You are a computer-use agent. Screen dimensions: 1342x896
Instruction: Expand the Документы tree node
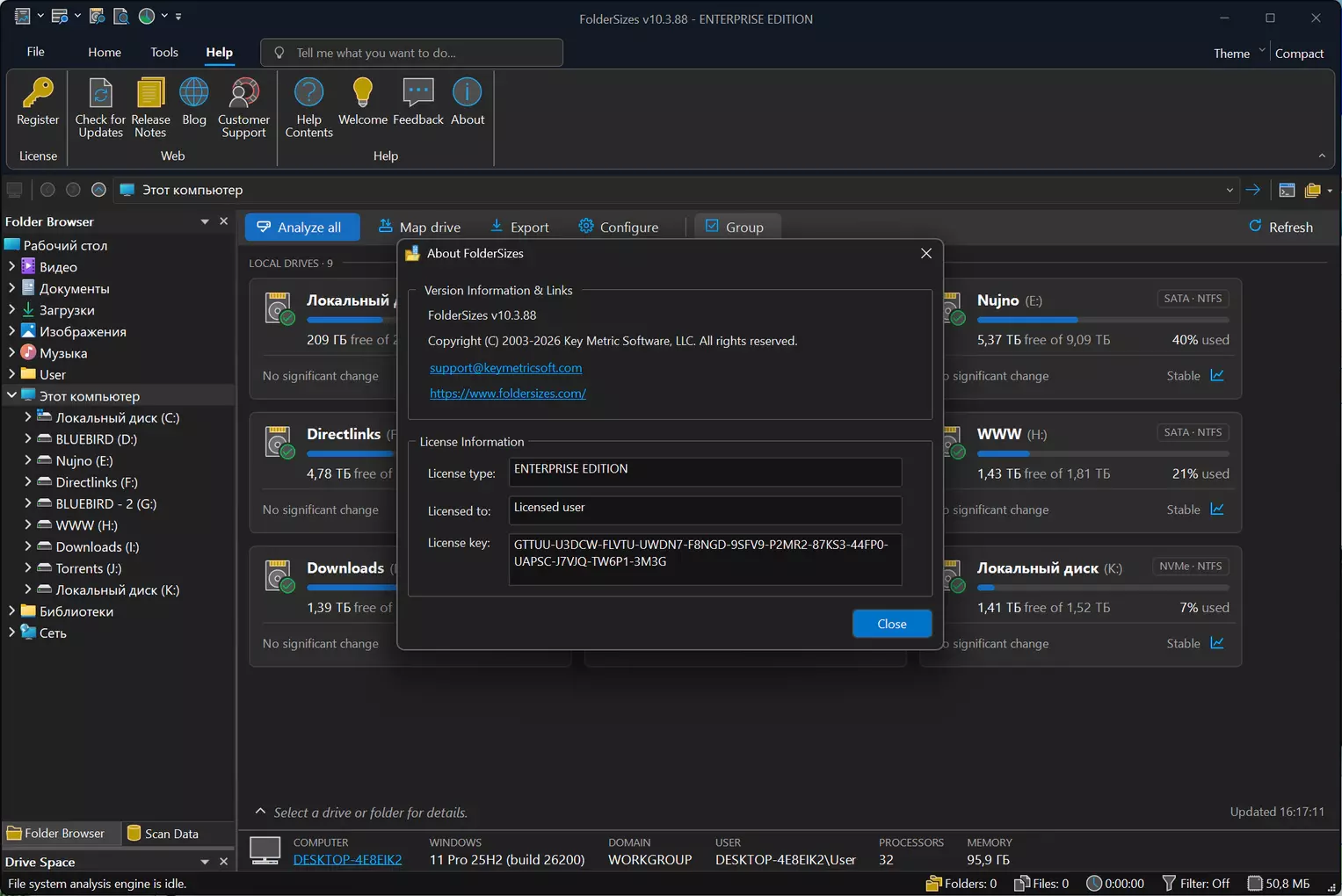point(11,287)
